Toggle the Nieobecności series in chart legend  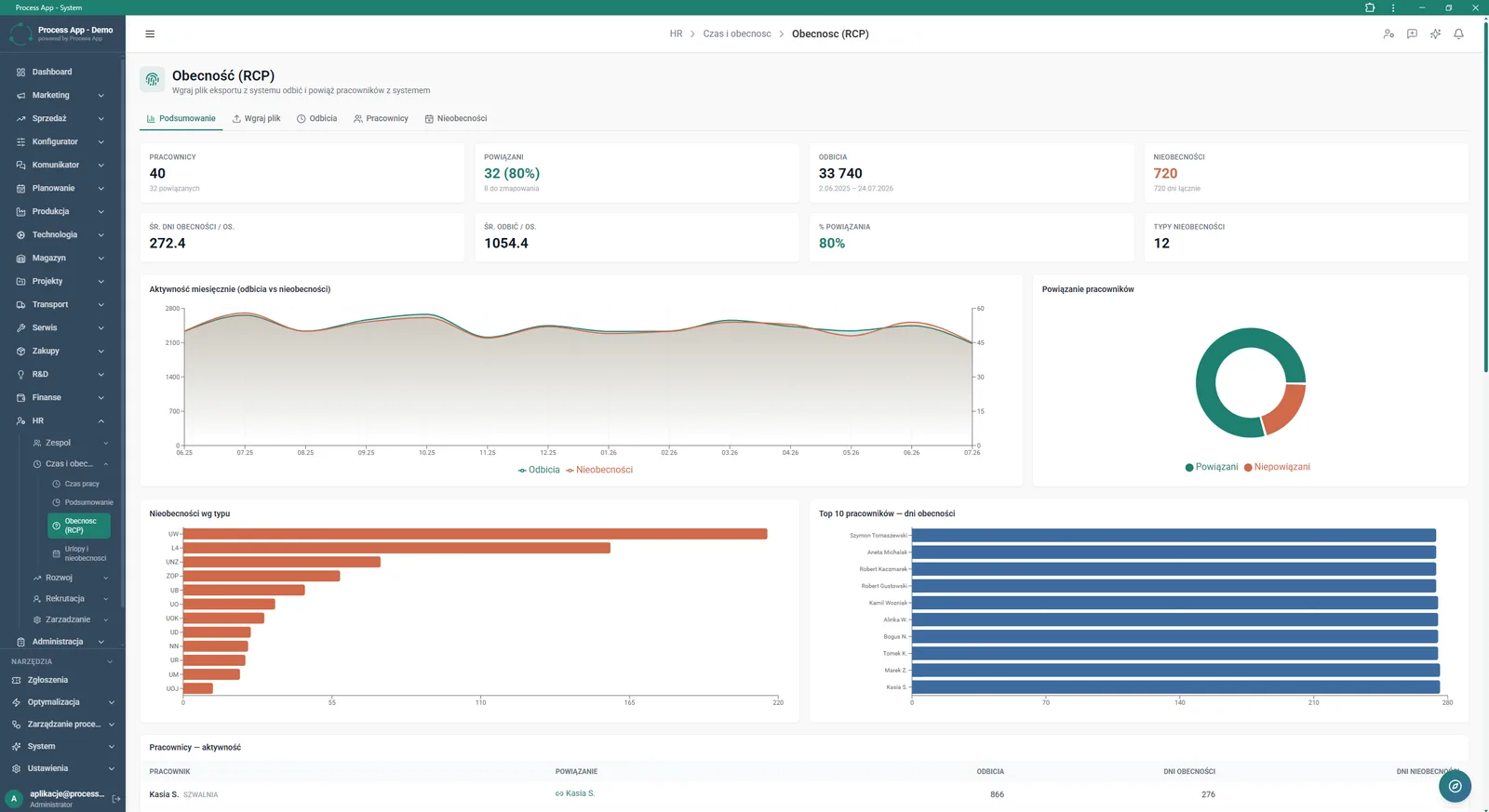click(x=599, y=470)
